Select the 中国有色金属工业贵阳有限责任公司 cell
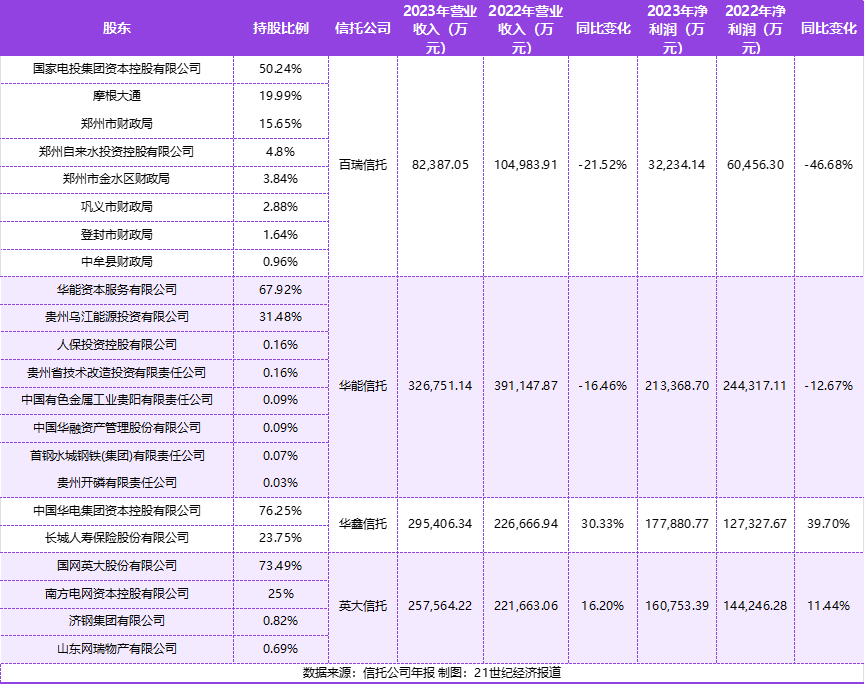 [x=116, y=400]
